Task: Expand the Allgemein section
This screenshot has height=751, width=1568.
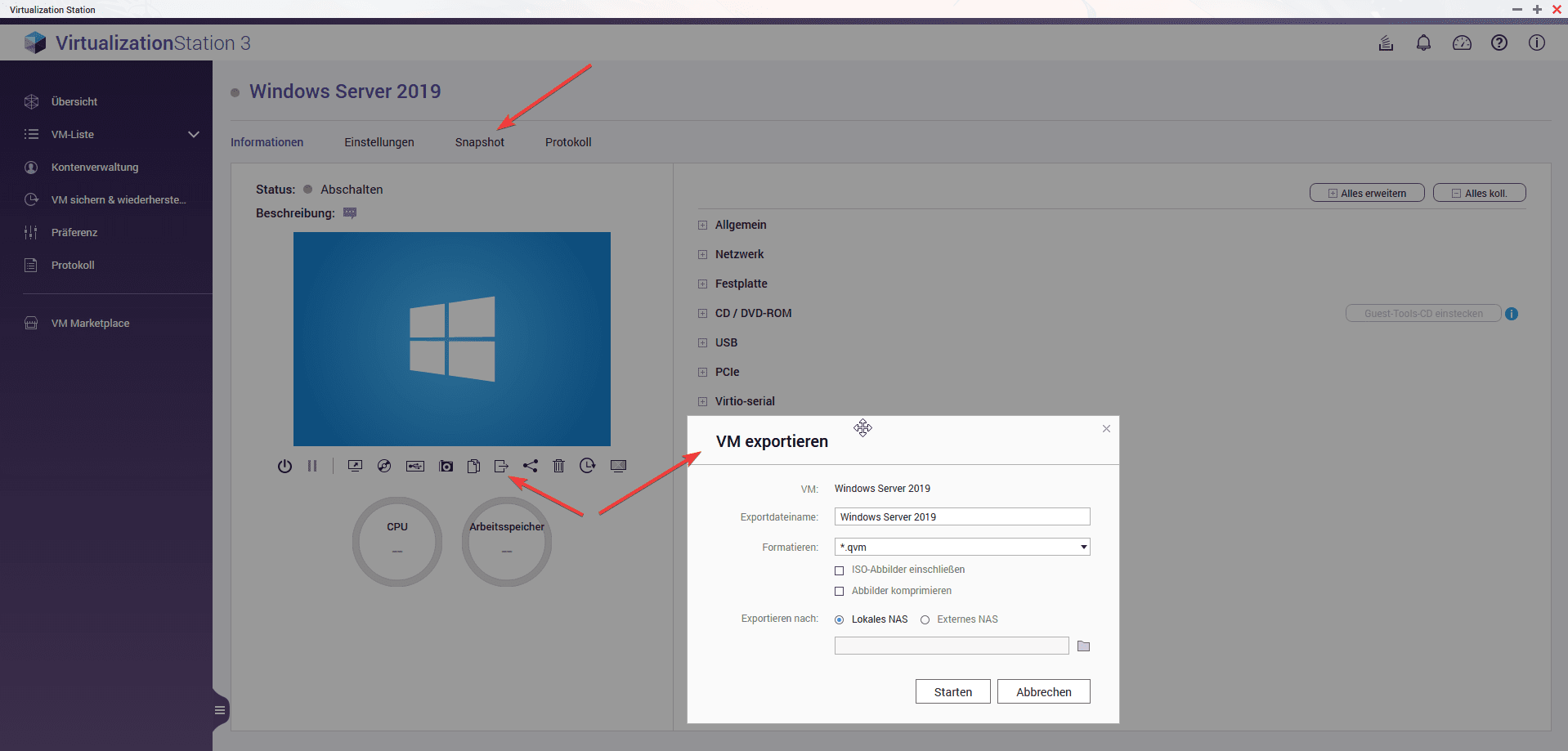Action: [x=702, y=225]
